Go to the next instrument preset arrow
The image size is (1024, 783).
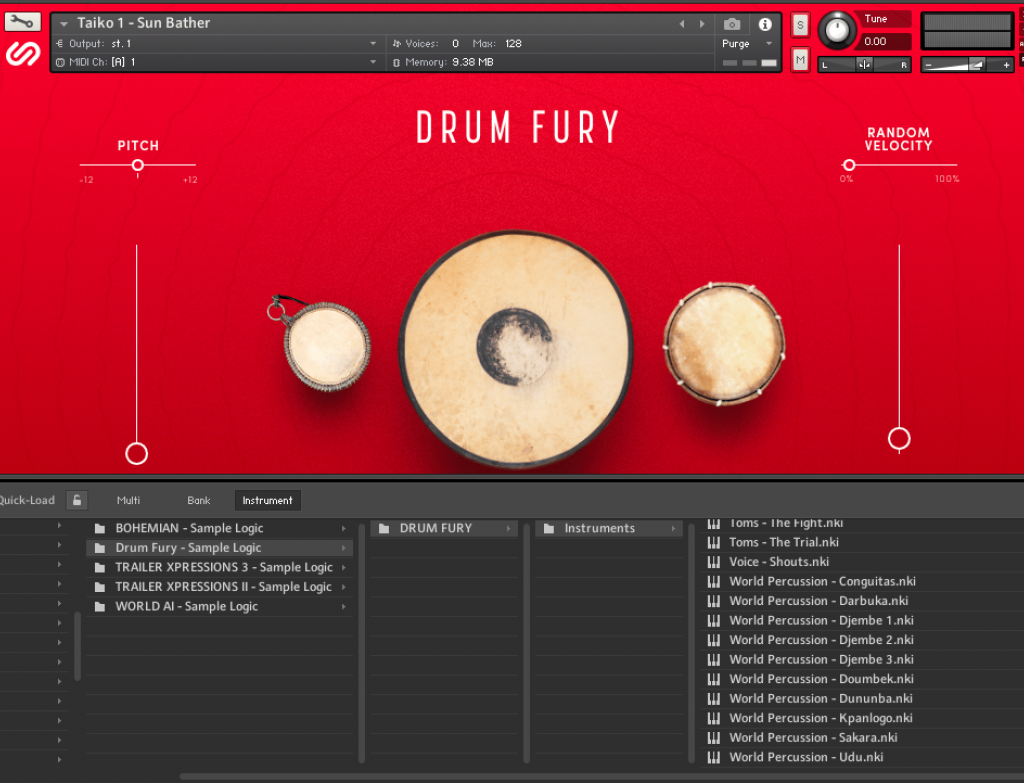(702, 24)
